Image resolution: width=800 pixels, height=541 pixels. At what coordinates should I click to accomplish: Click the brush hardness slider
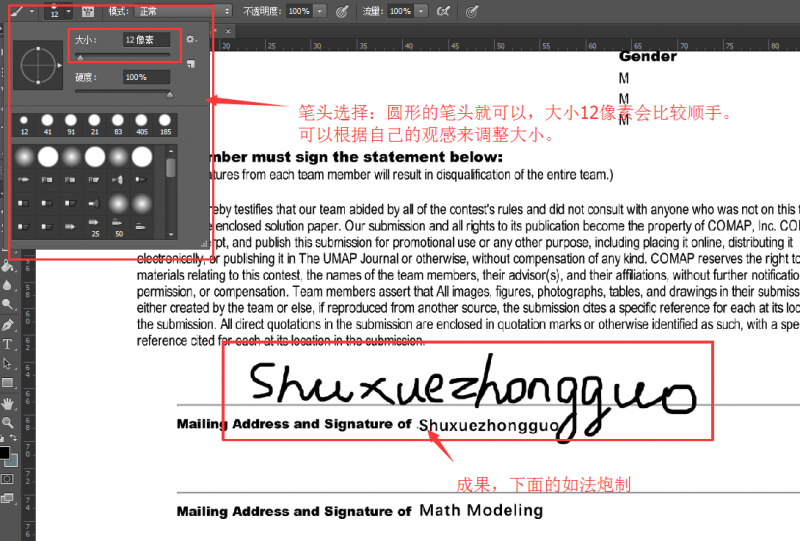[120, 93]
